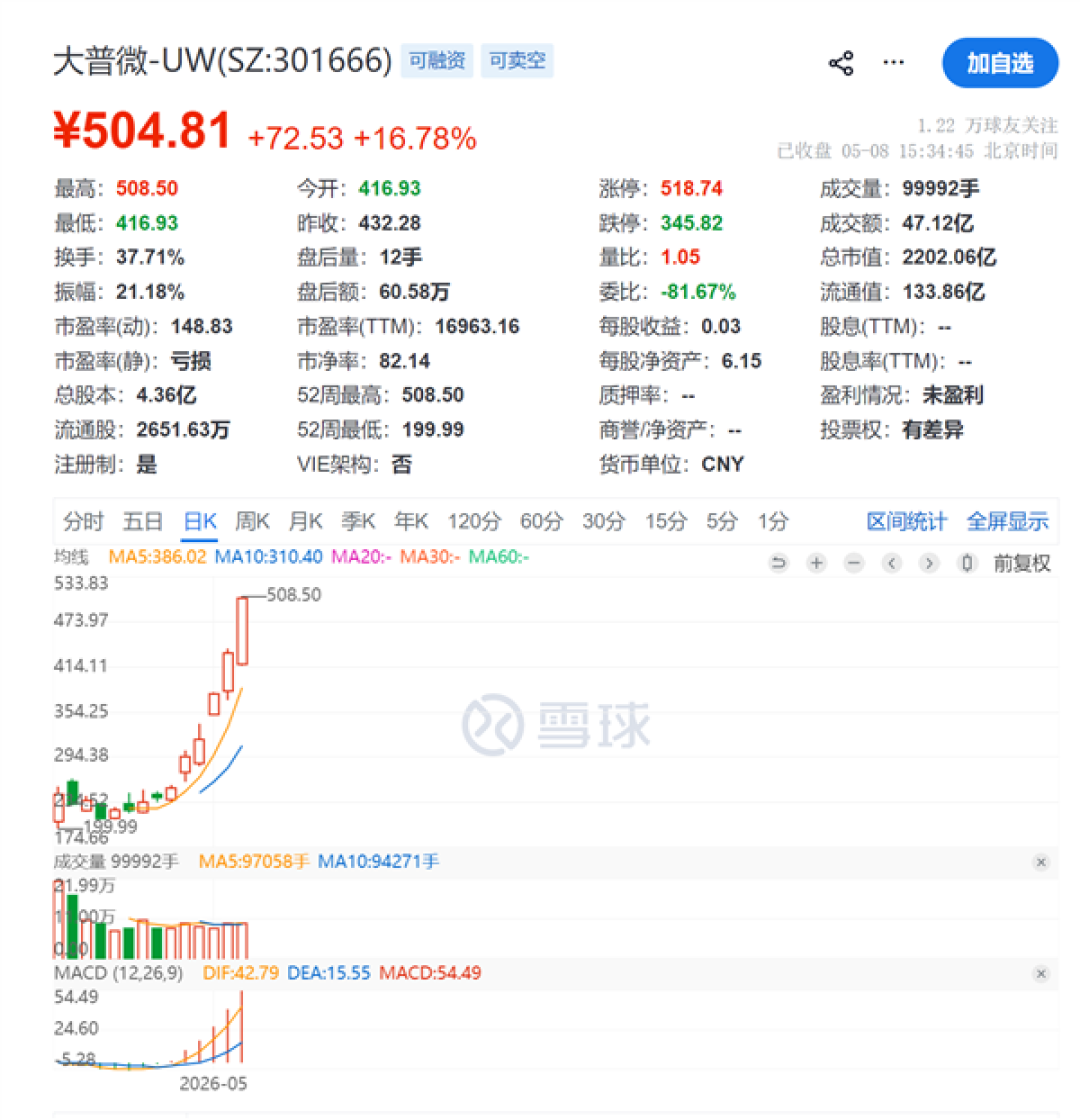This screenshot has height=1120, width=1080.
Task: Click the 换手 value 37.71%
Action: pos(150,257)
